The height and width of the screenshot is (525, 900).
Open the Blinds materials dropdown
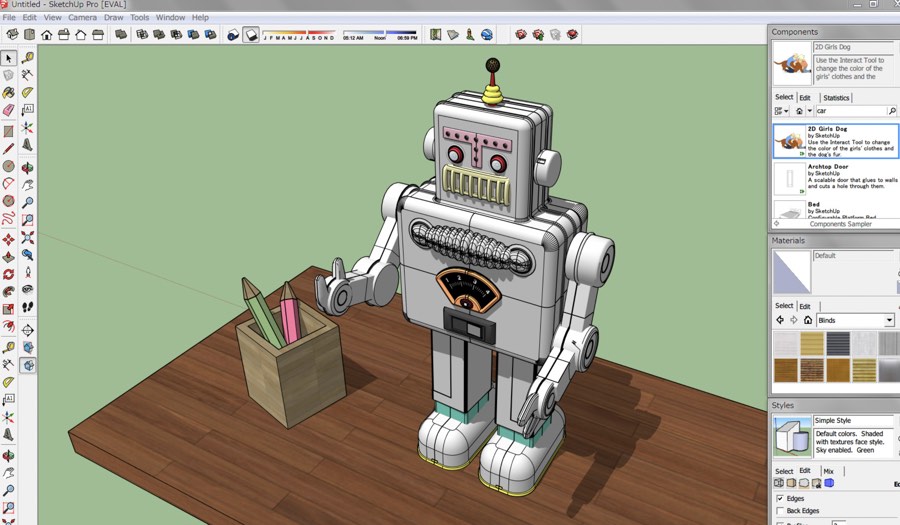889,320
